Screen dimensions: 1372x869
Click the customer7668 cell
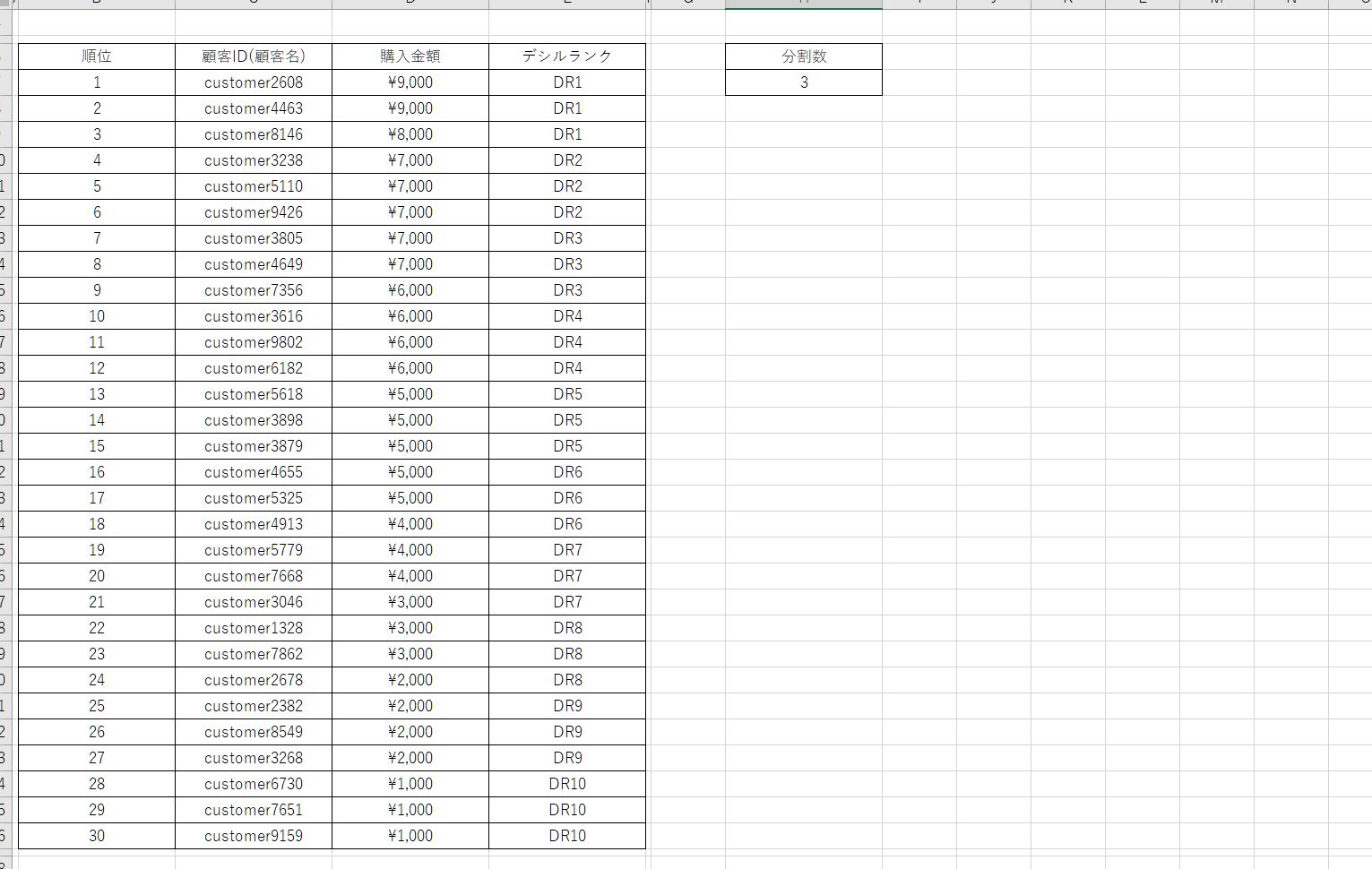coord(254,576)
